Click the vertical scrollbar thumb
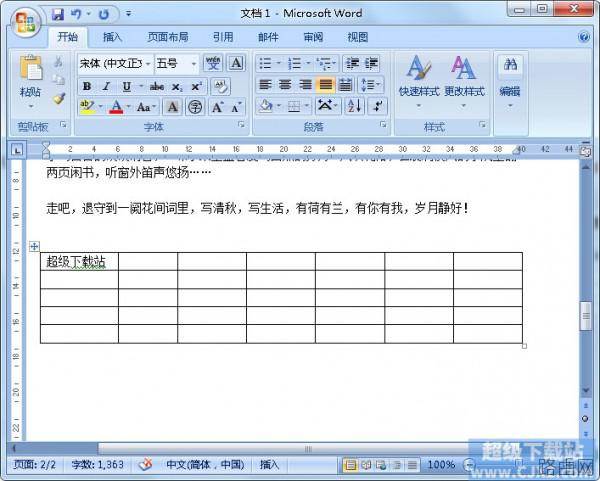The width and height of the screenshot is (600, 481). point(585,316)
